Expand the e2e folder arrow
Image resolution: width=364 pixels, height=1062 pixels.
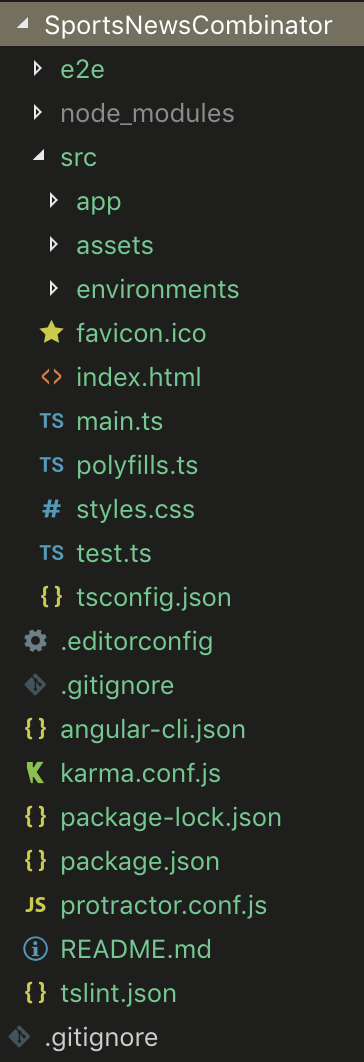(x=39, y=69)
